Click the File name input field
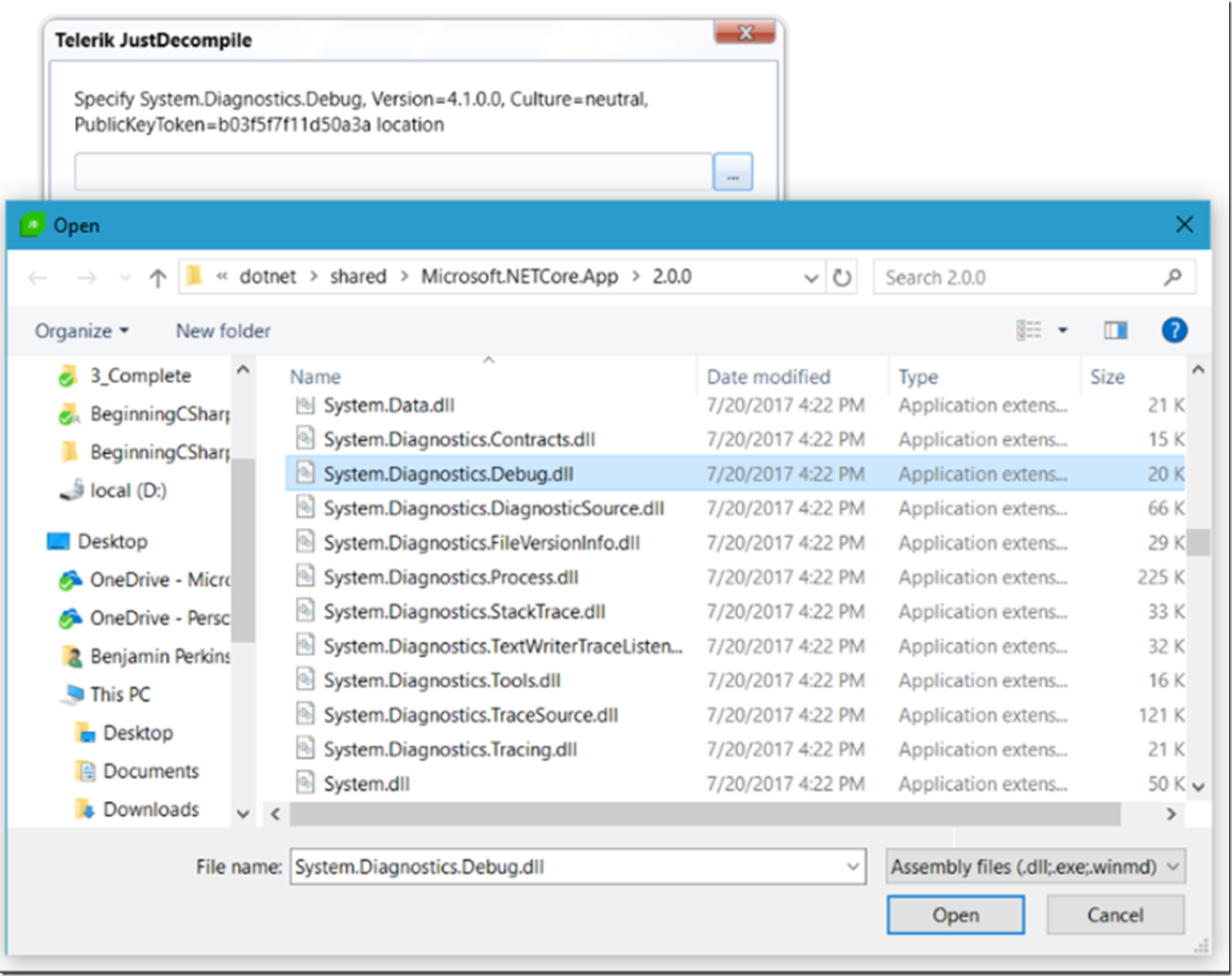The width and height of the screenshot is (1232, 976). [x=568, y=867]
